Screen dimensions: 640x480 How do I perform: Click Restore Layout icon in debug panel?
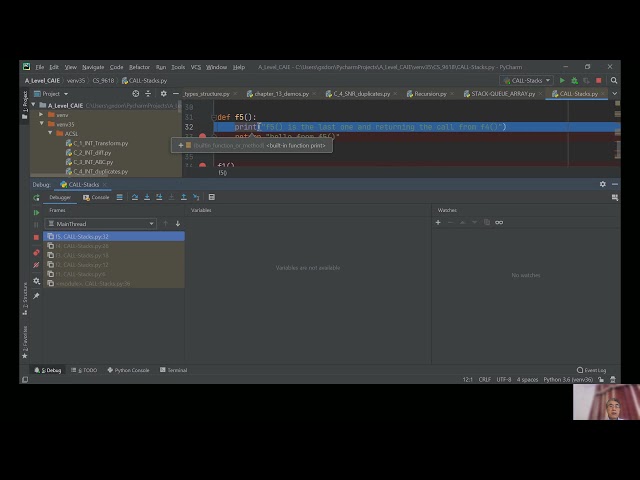615,198
